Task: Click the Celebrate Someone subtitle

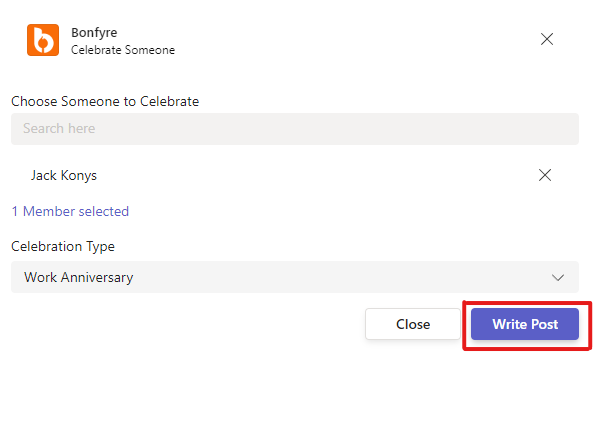Action: [123, 50]
